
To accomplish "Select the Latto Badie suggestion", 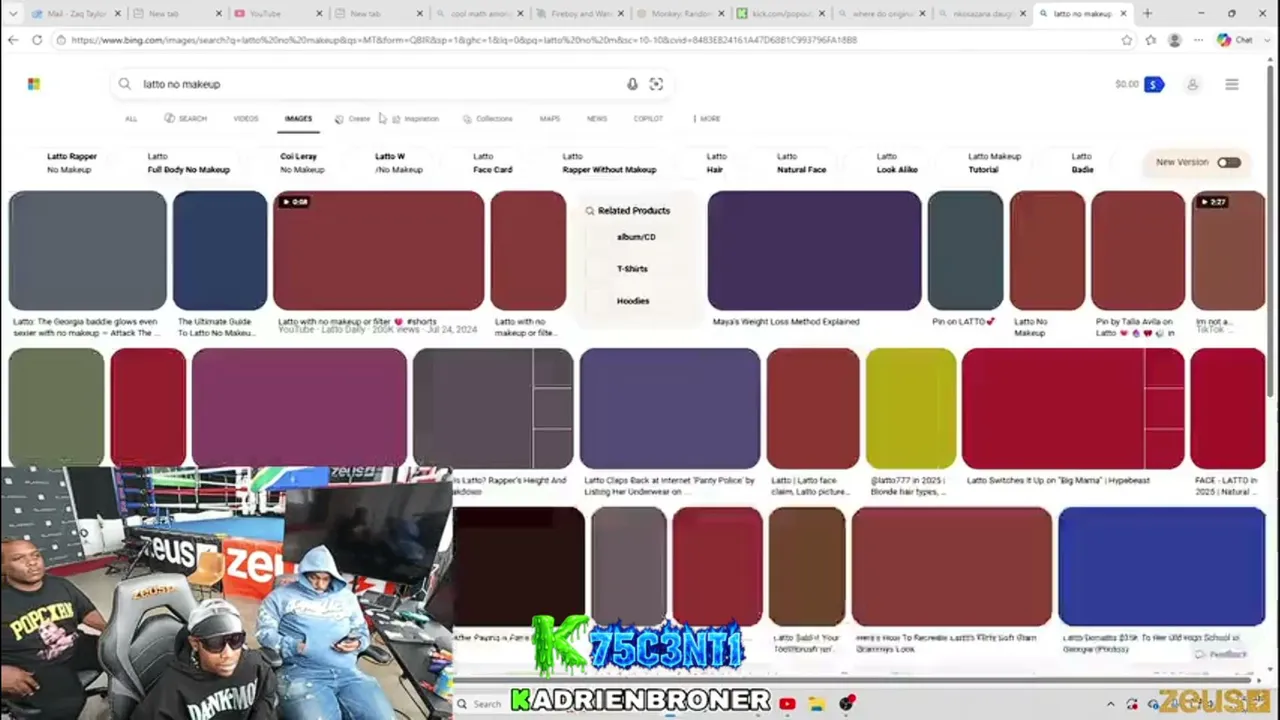I will [x=1082, y=163].
